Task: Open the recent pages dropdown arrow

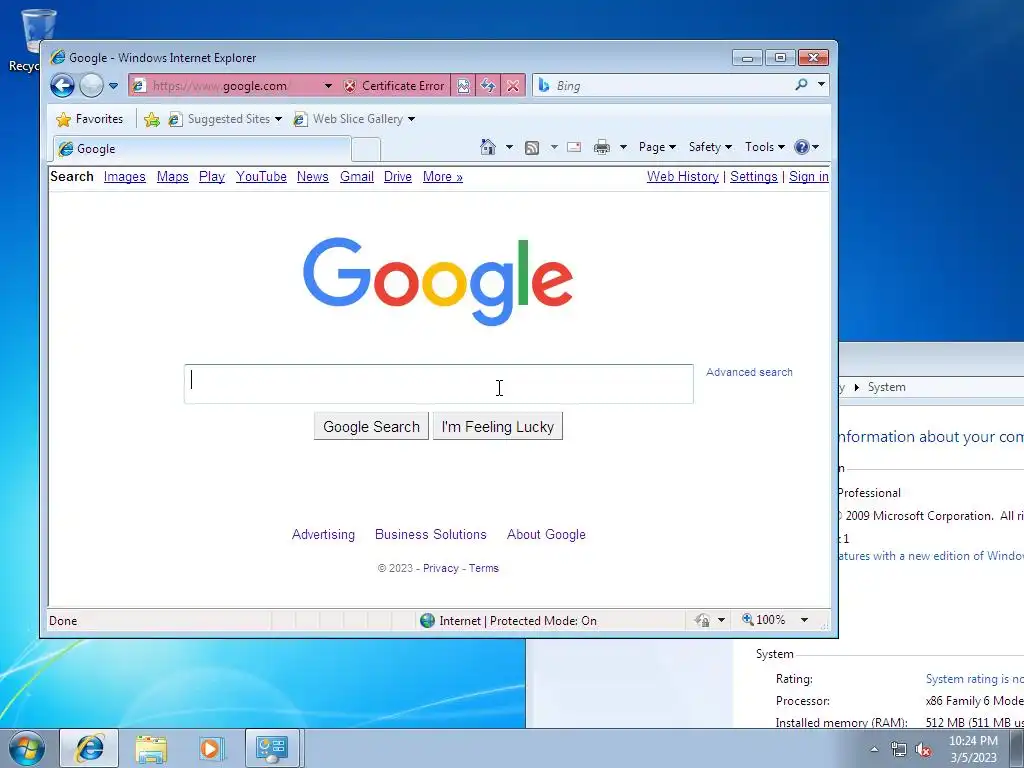Action: pos(113,86)
